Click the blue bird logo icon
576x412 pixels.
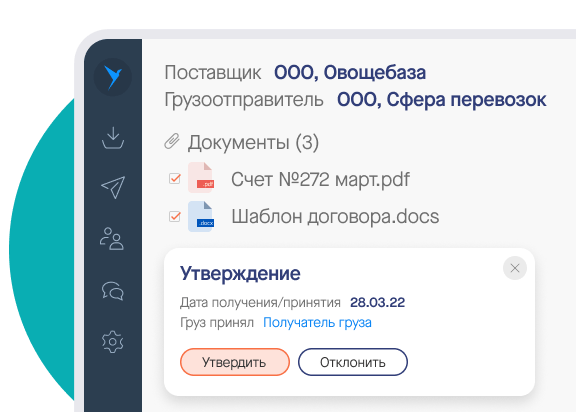pyautogui.click(x=113, y=77)
